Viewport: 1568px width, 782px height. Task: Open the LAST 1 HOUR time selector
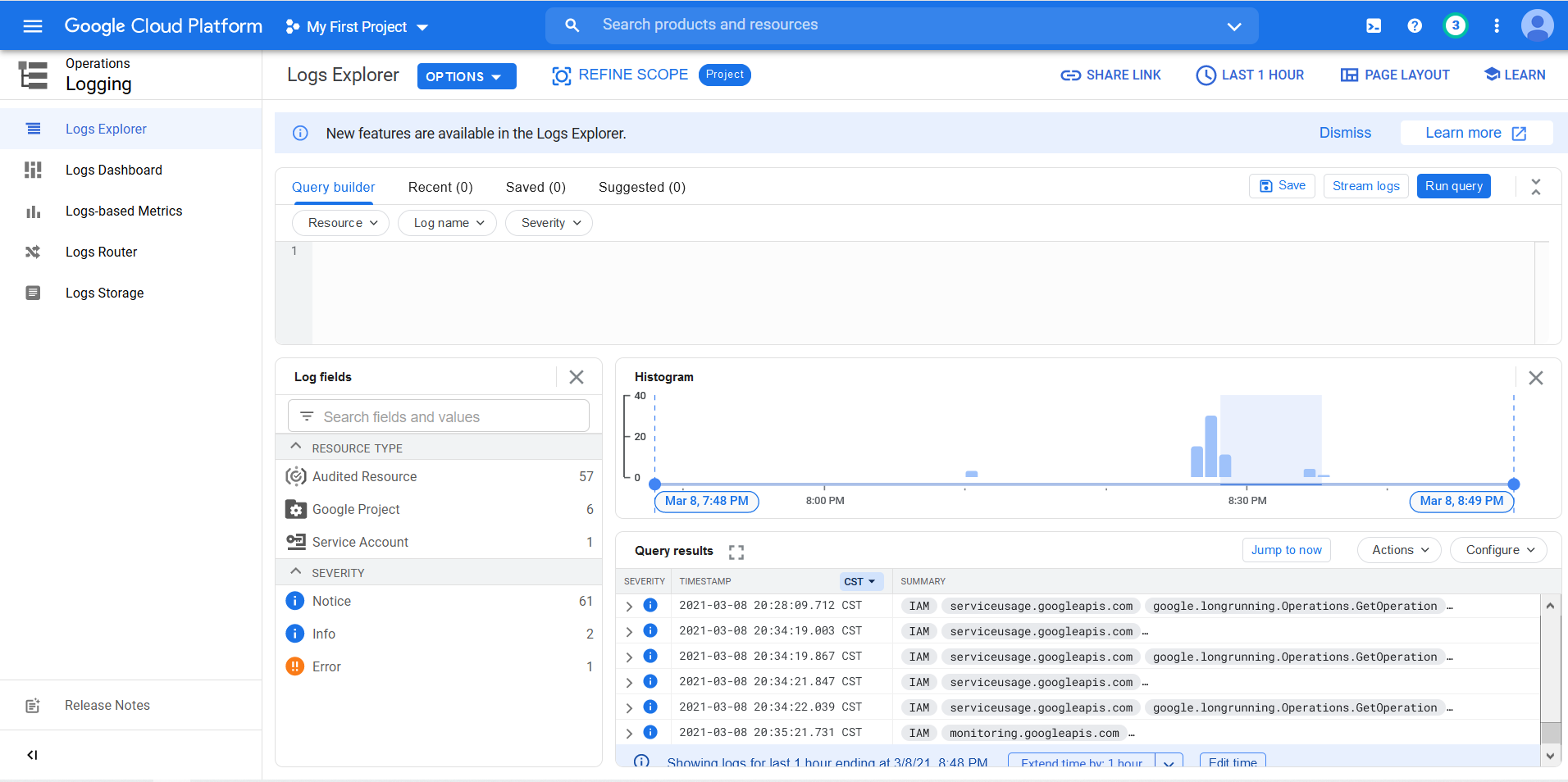tap(1250, 75)
